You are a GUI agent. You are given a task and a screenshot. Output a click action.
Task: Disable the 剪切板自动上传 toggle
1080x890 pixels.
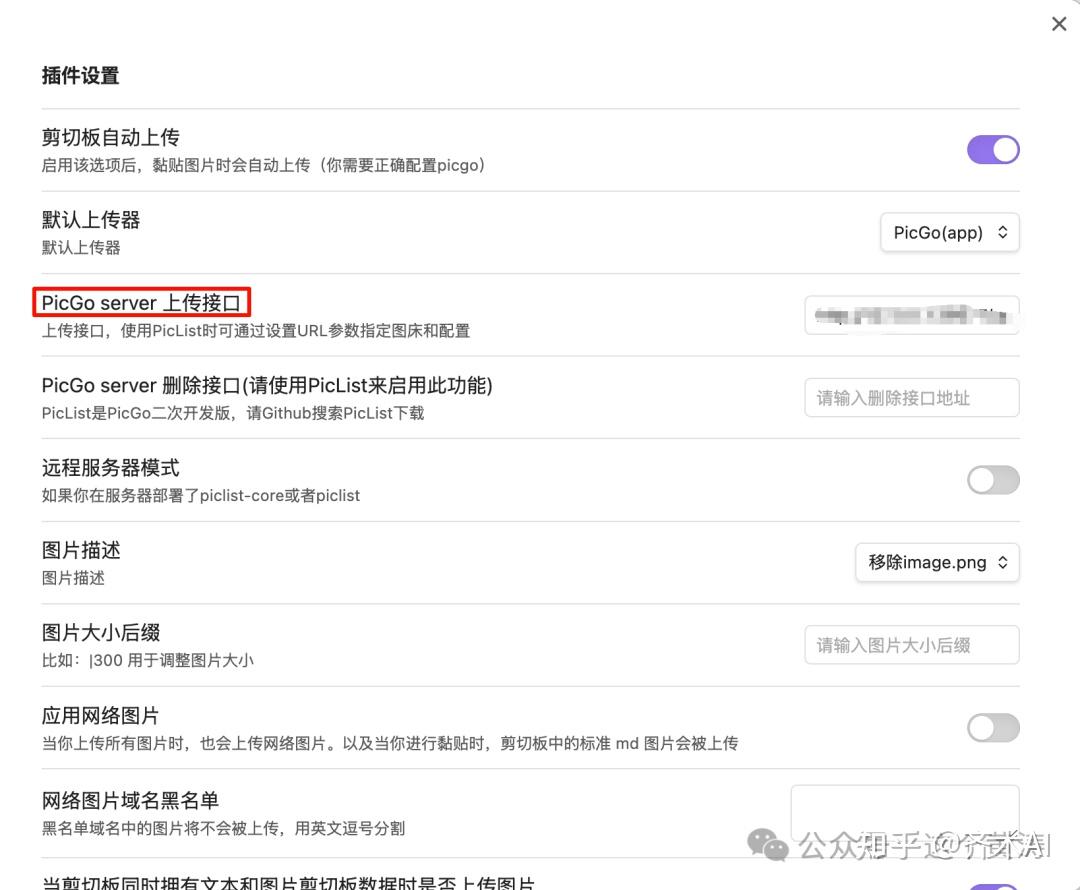click(993, 149)
